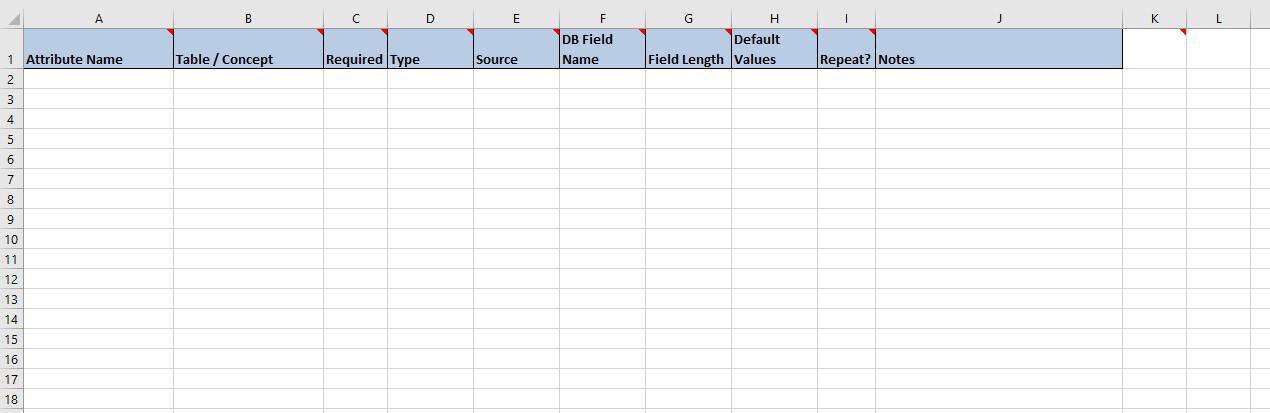Select the "Attribute Name" header cell
Viewport: 1270px width, 413px height.
[x=98, y=49]
